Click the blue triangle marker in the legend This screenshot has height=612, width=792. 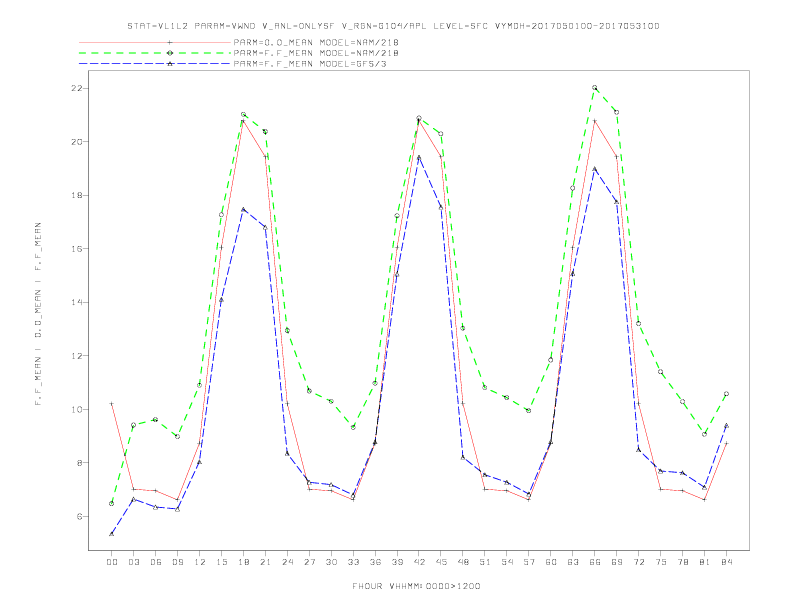(170, 64)
